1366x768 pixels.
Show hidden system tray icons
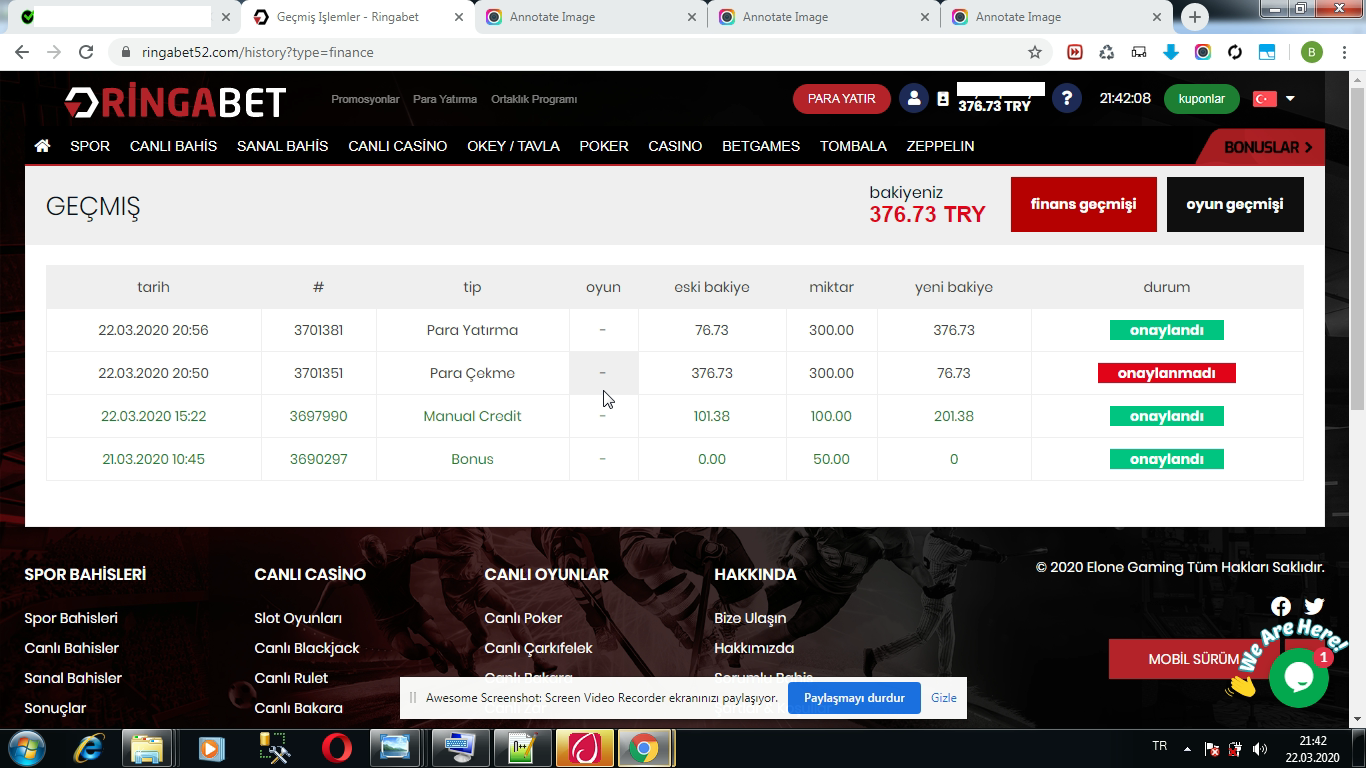point(1187,748)
